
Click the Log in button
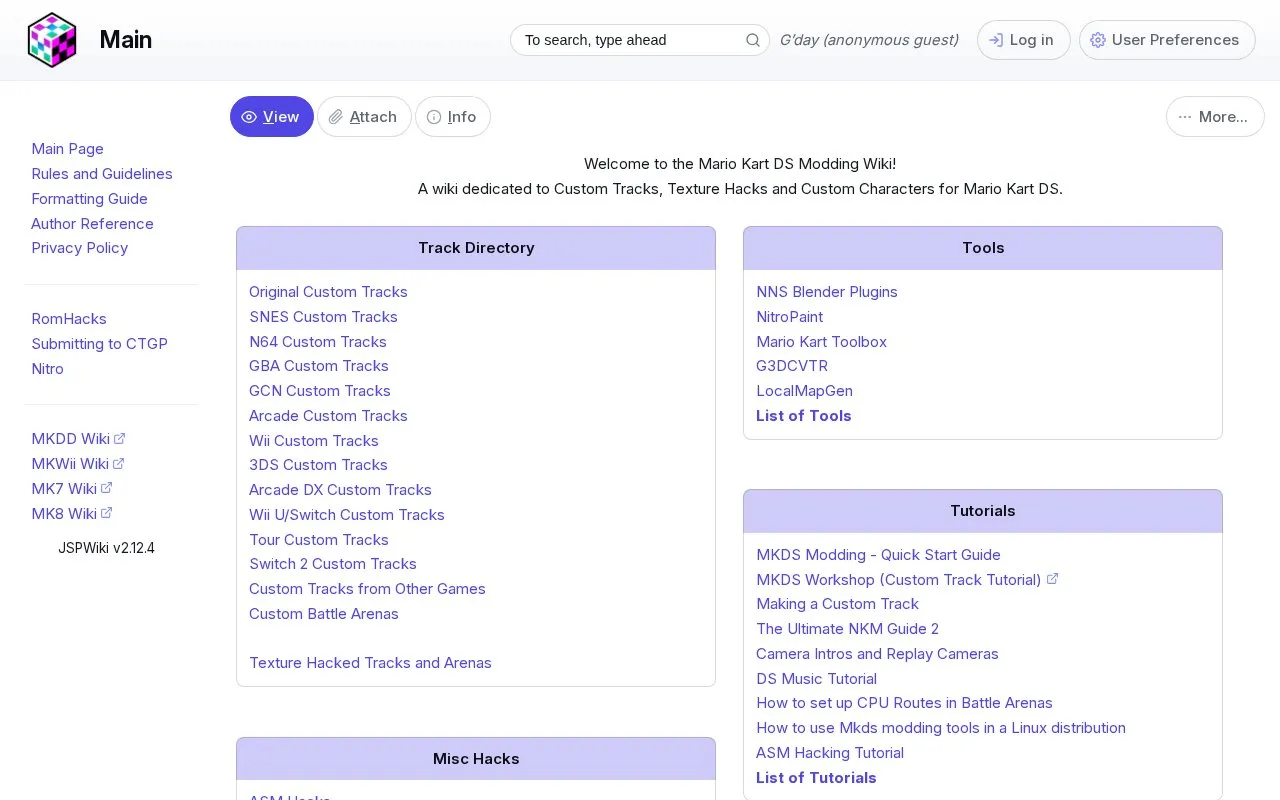[1023, 40]
